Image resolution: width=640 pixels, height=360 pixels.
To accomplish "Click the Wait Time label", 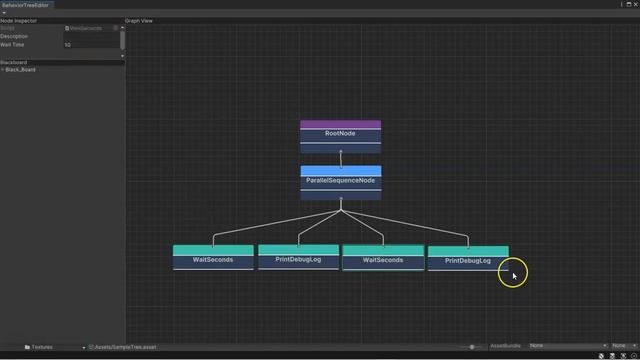I will 12,45.
